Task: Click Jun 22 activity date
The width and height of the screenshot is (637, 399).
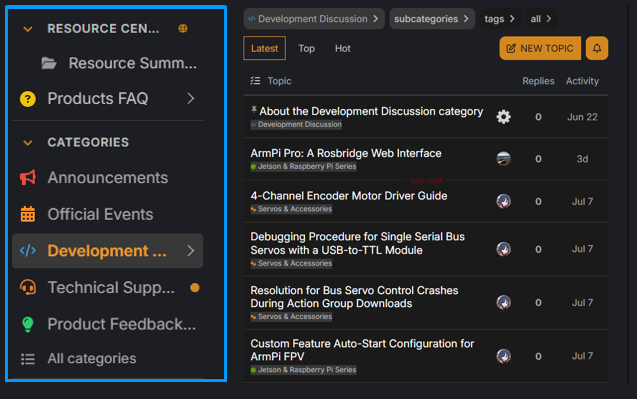Action: click(x=582, y=117)
